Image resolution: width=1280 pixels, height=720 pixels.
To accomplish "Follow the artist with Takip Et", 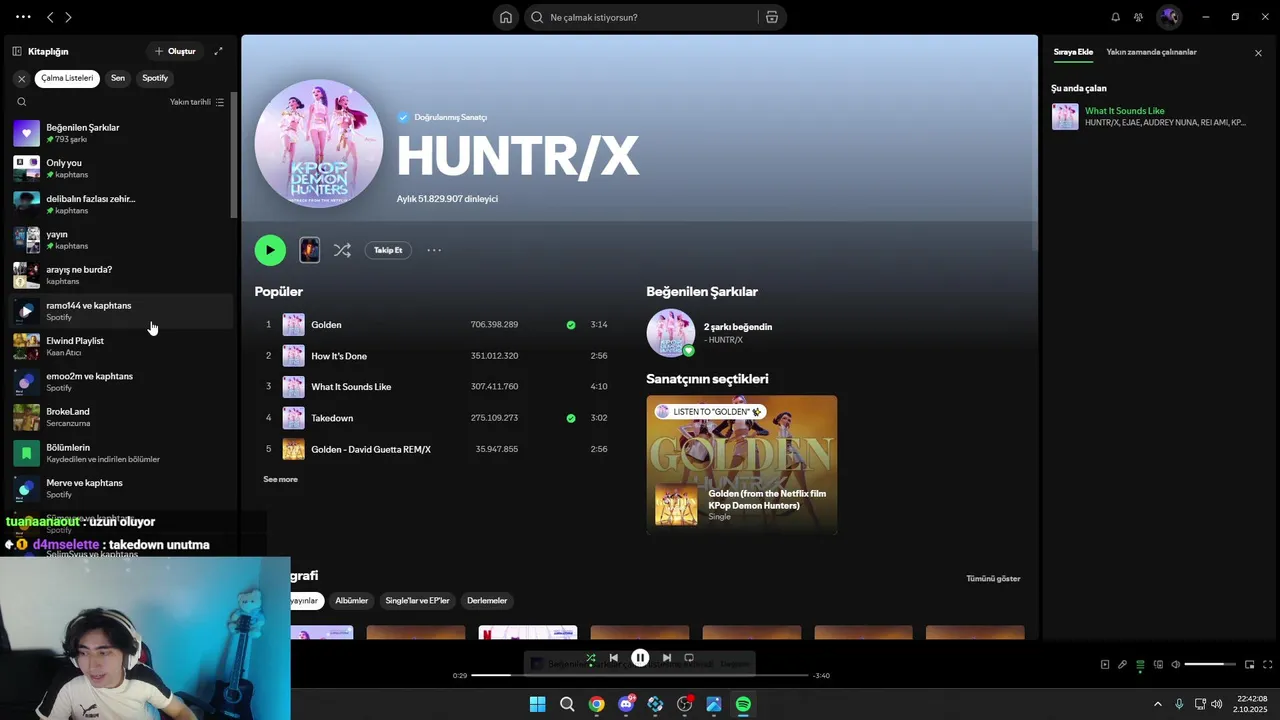I will 388,250.
